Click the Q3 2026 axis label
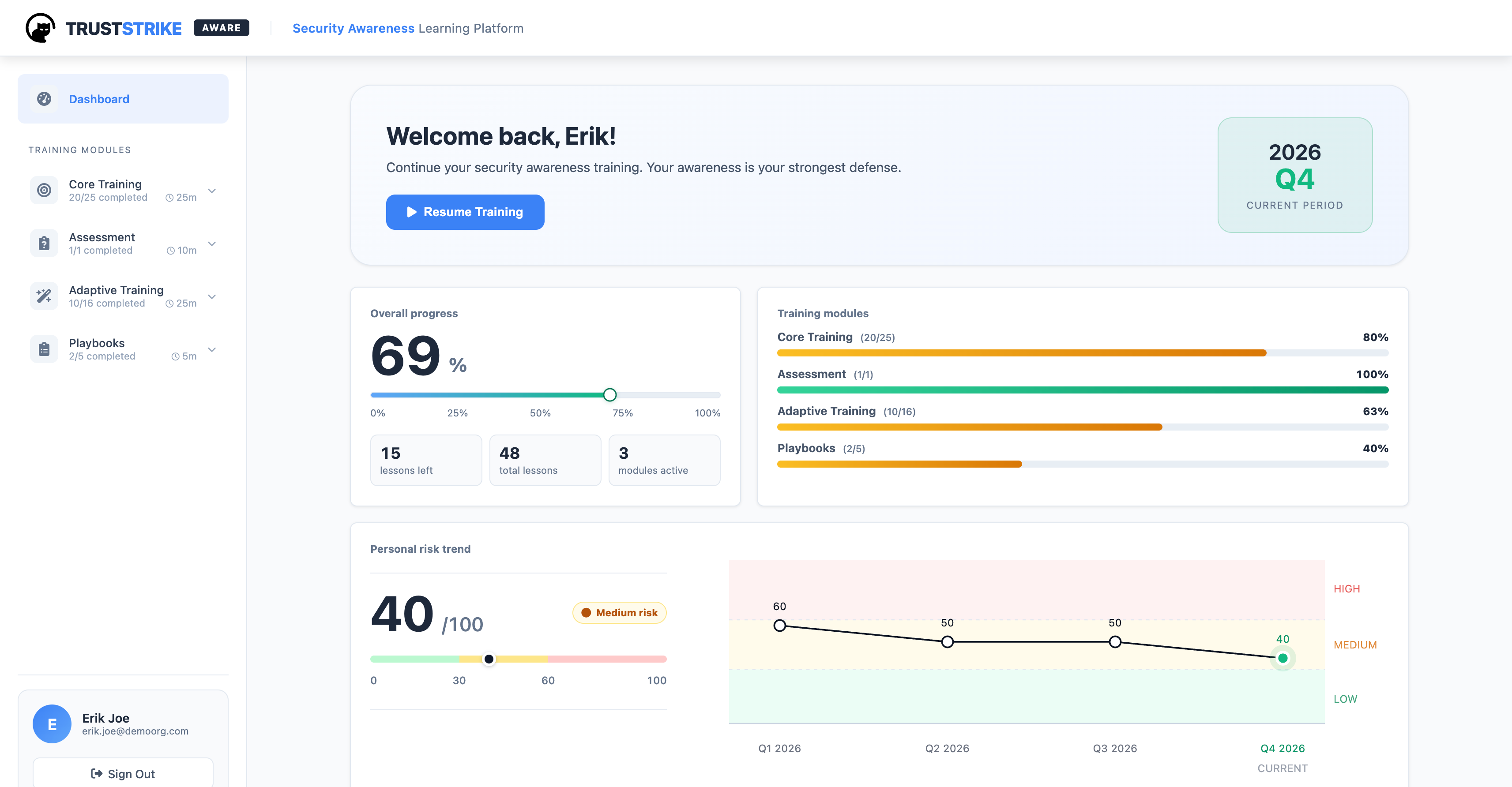This screenshot has width=1512, height=787. point(1115,748)
